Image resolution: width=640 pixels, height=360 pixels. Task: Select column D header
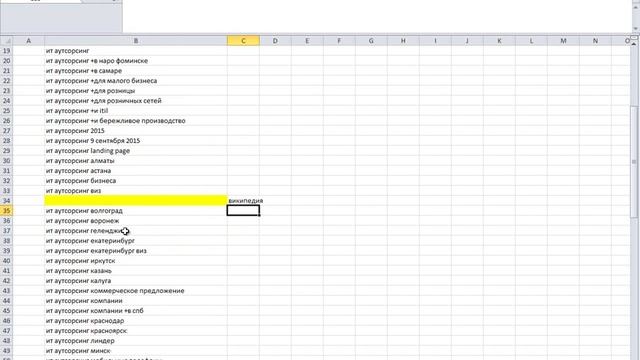click(x=275, y=41)
